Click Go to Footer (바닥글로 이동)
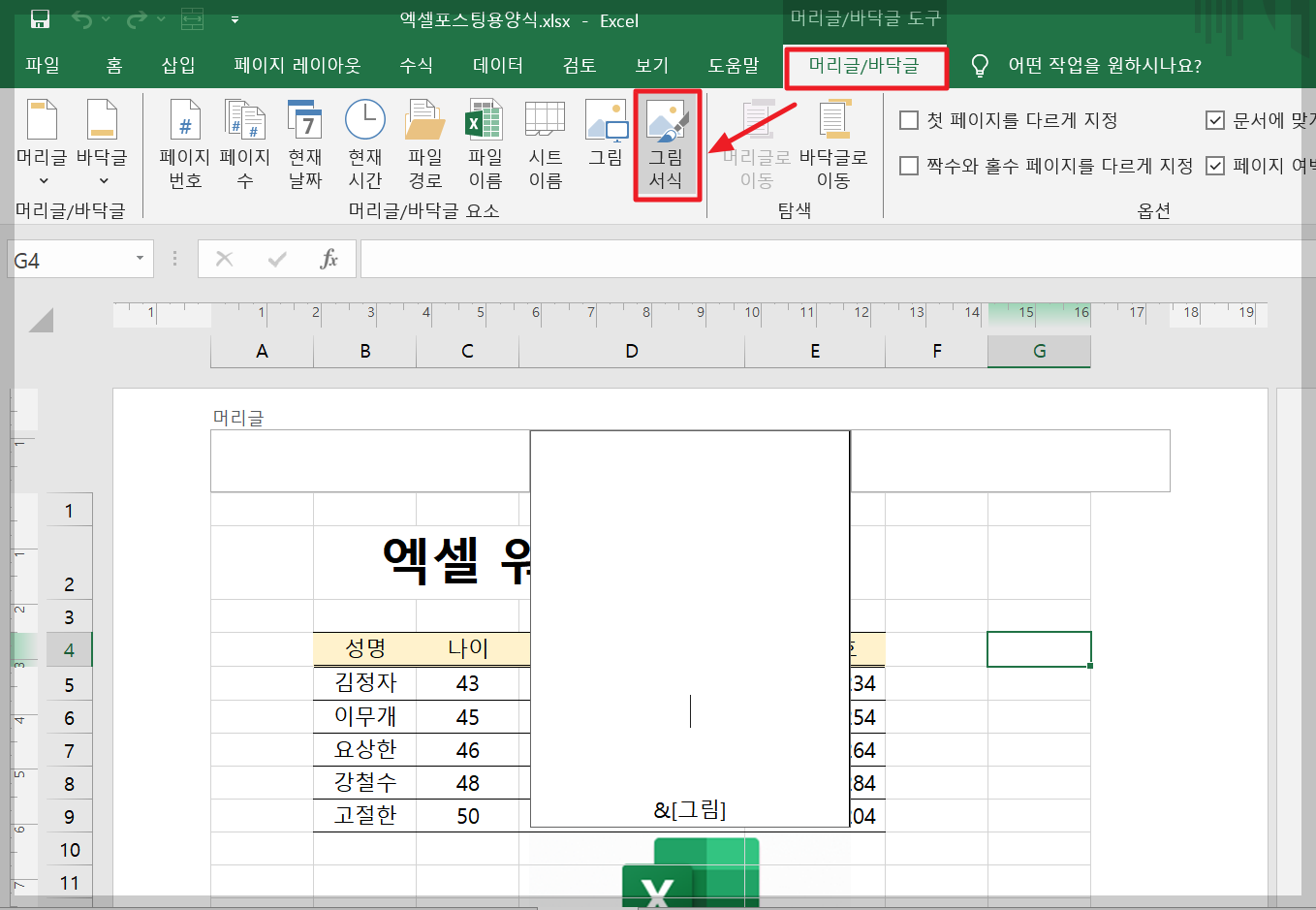 click(834, 145)
